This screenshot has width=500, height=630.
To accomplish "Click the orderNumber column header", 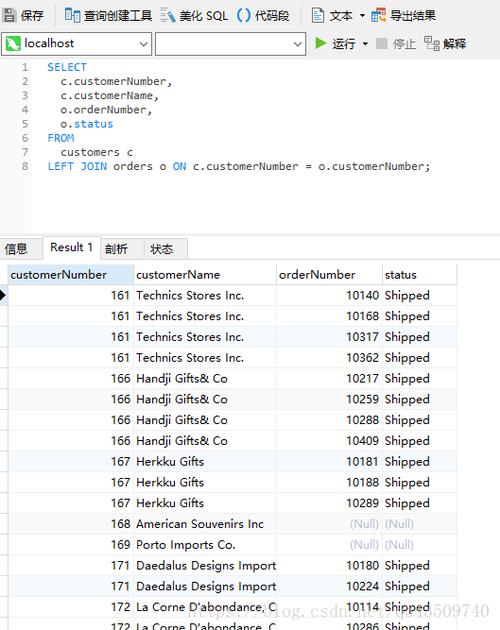I will [x=329, y=274].
